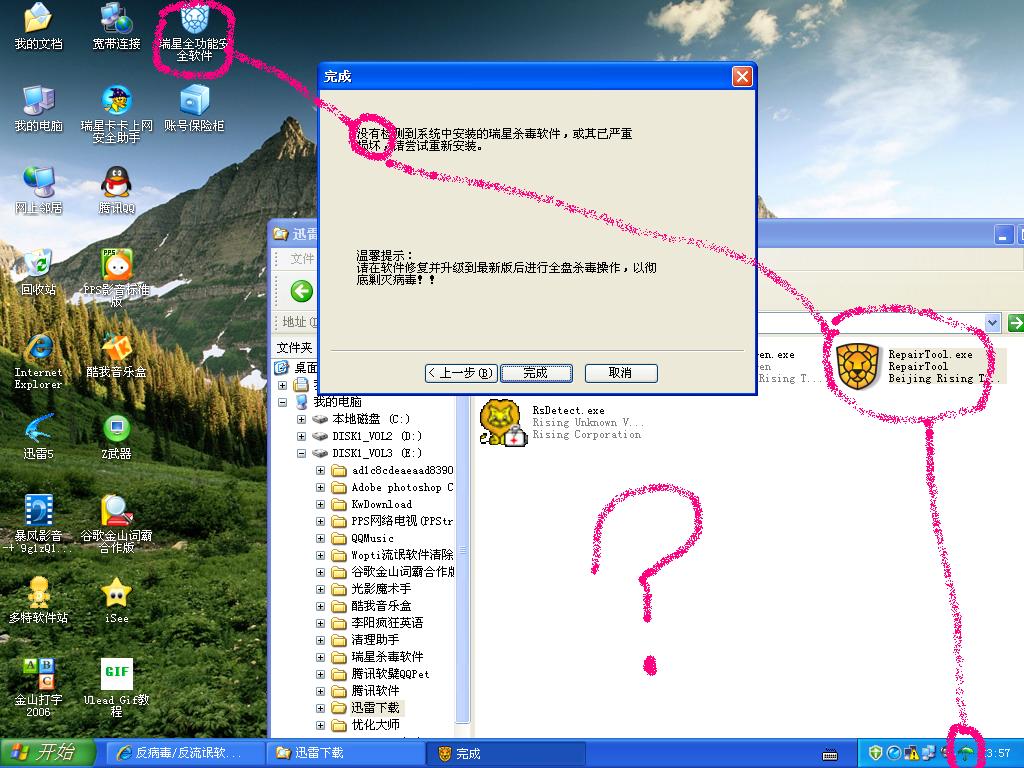Viewport: 1024px width, 768px height.
Task: Open the 暴风影音 desktop shortcut
Action: pyautogui.click(x=39, y=524)
